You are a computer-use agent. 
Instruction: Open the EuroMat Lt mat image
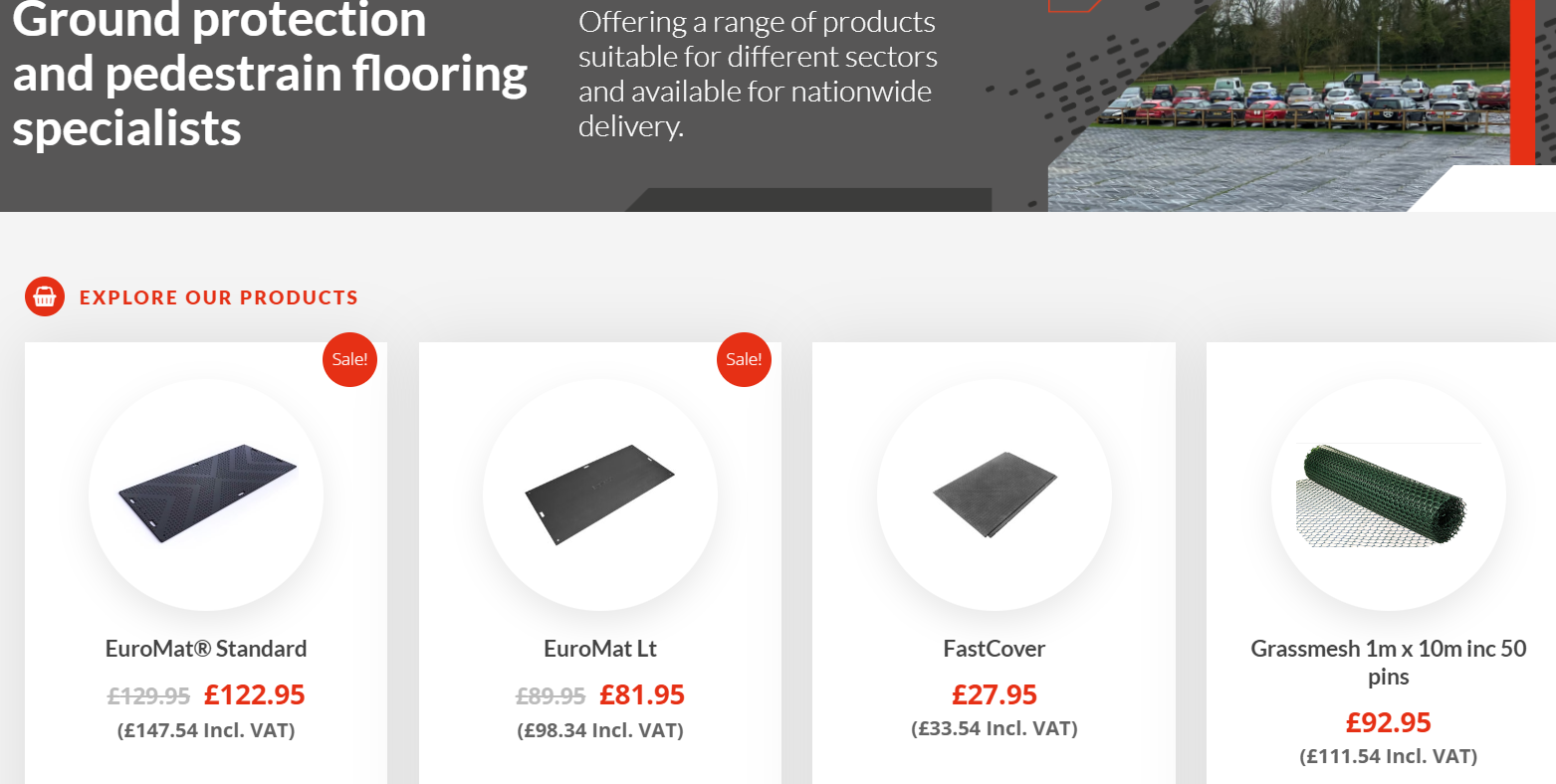[600, 493]
